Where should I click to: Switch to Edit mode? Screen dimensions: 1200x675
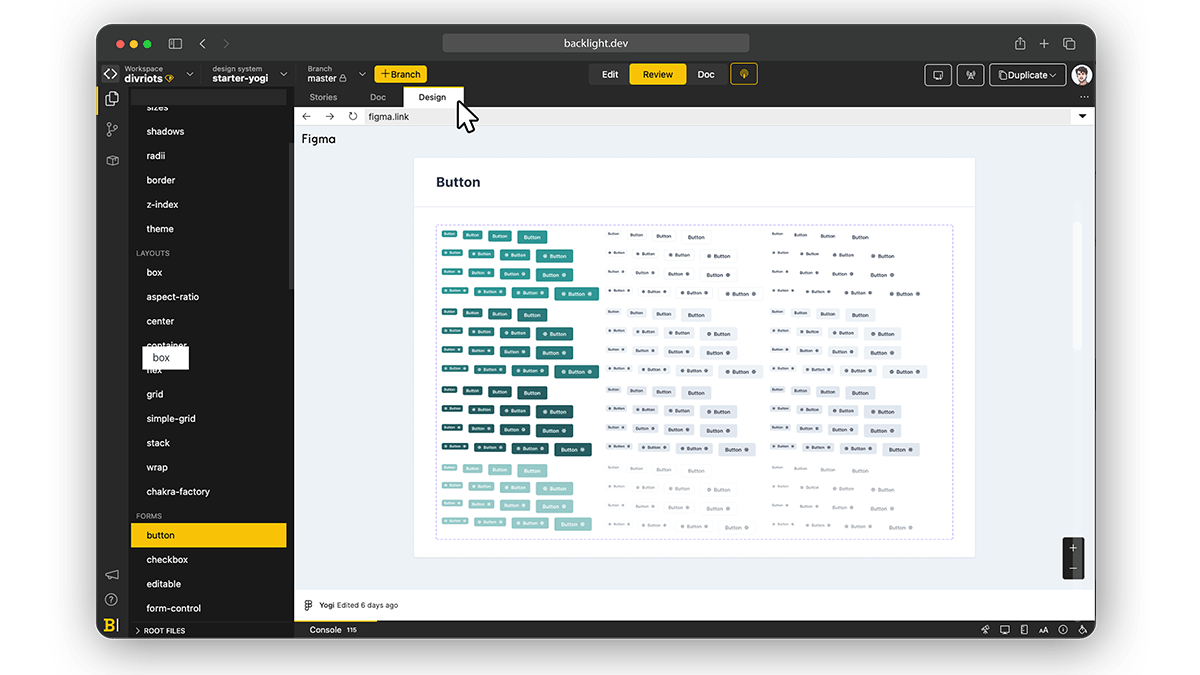[610, 75]
